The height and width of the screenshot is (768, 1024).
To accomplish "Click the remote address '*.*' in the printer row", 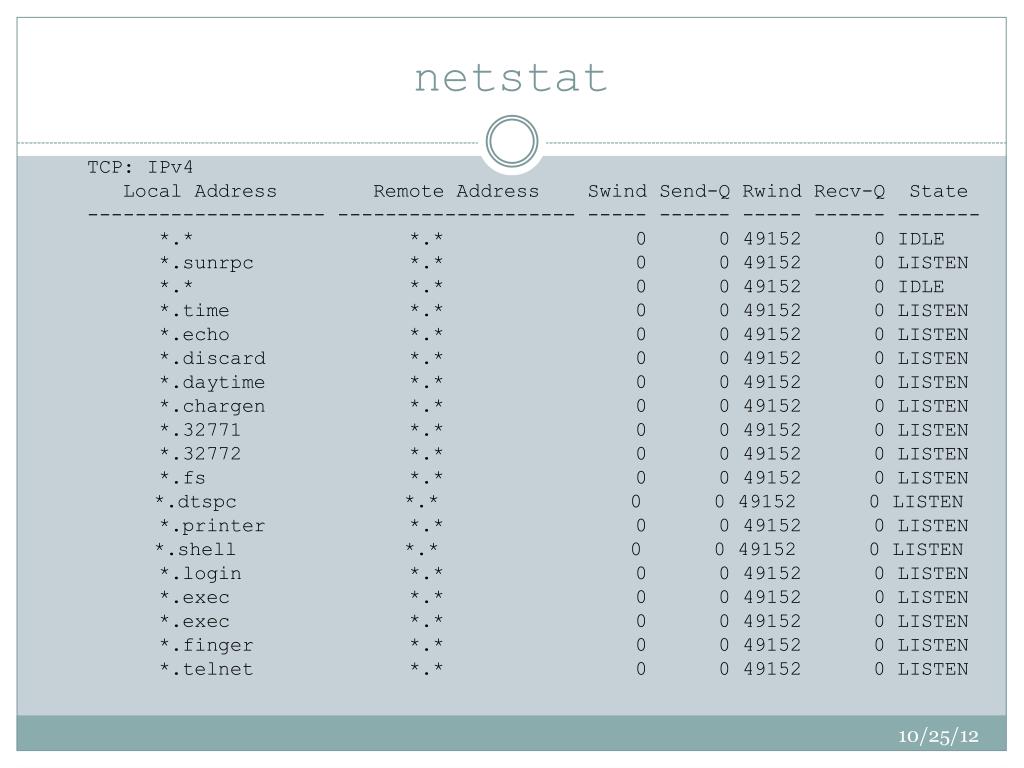I will coord(426,525).
